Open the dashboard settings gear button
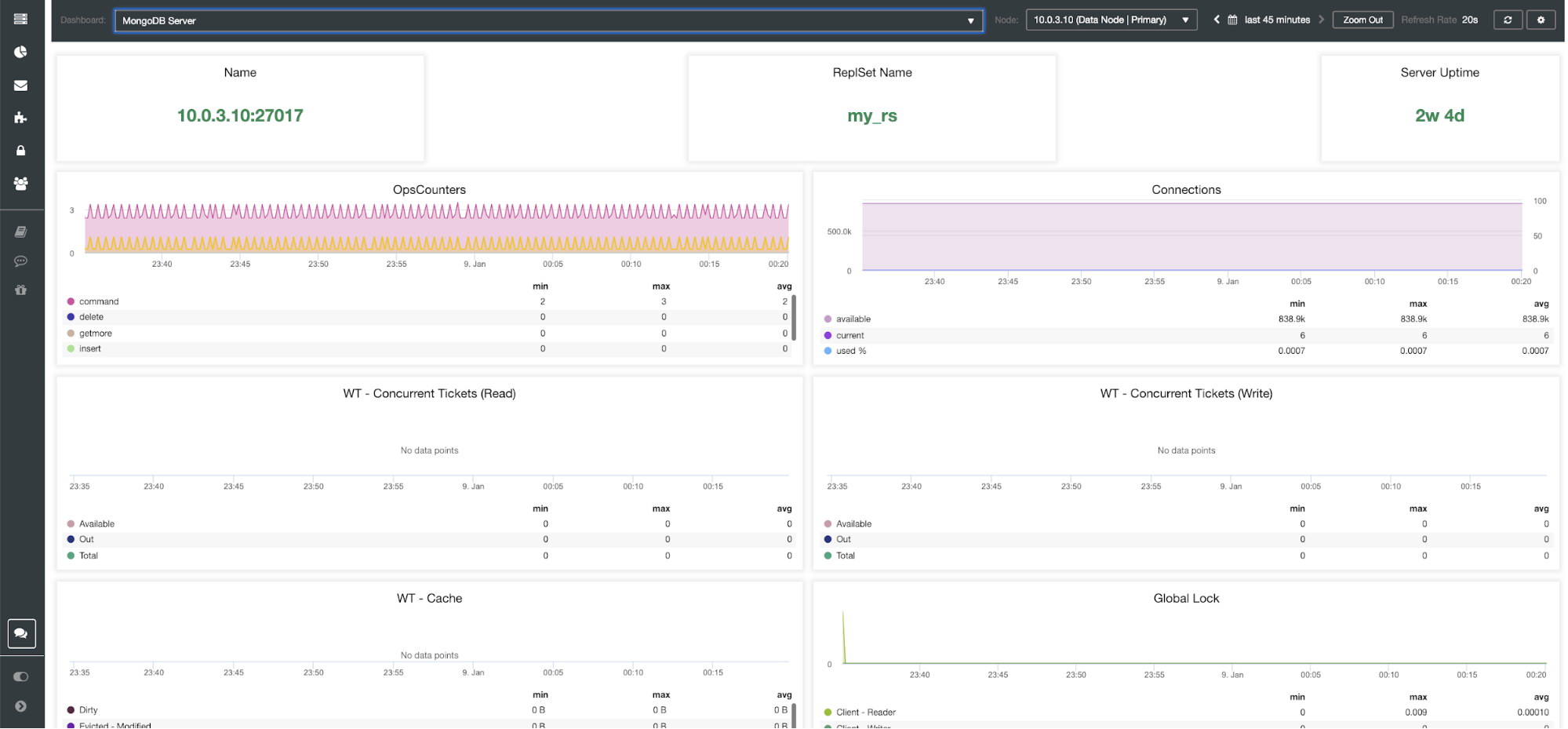Image resolution: width=1568 pixels, height=729 pixels. tap(1541, 20)
